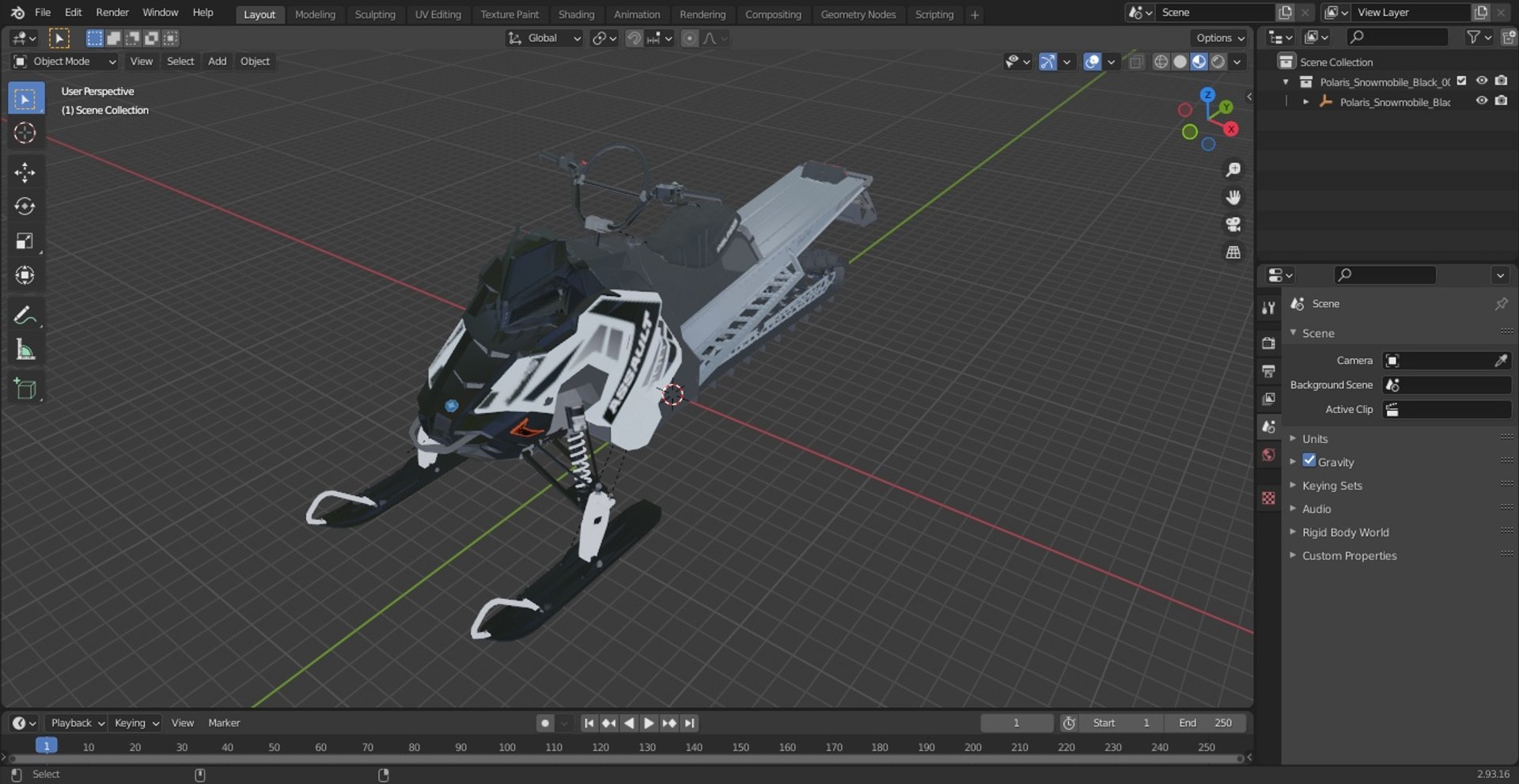Screen dimensions: 1519x784
Task: Click the frame 1 playhead marker
Action: 47,746
